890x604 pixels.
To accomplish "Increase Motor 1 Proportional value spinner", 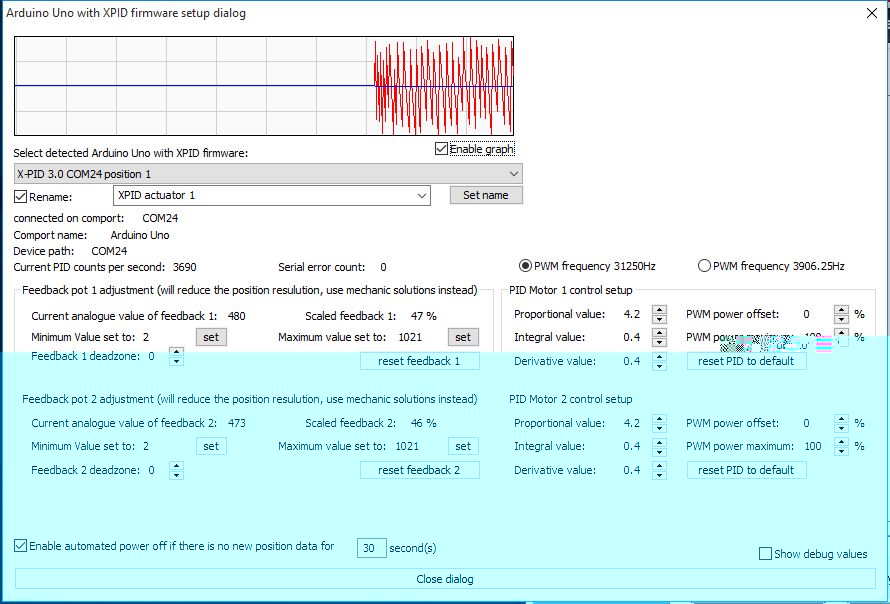I will [x=659, y=309].
